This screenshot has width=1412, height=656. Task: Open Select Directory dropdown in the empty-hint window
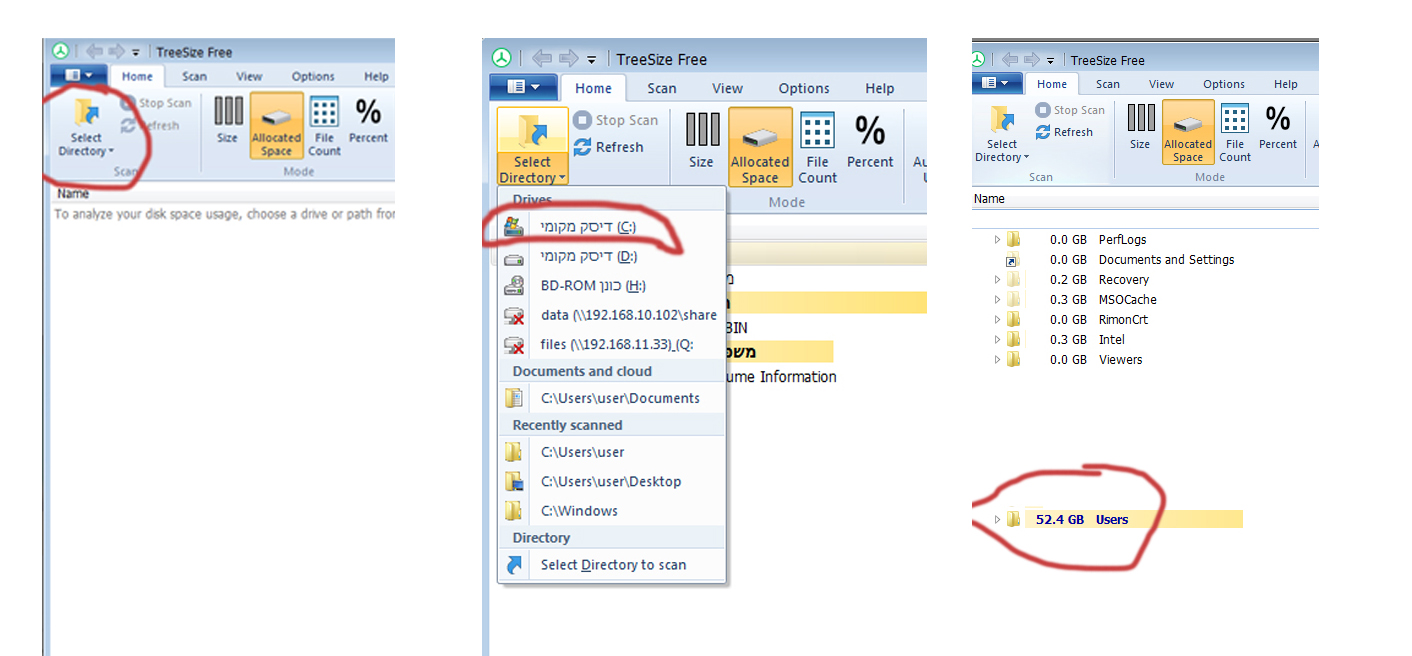pyautogui.click(x=86, y=126)
